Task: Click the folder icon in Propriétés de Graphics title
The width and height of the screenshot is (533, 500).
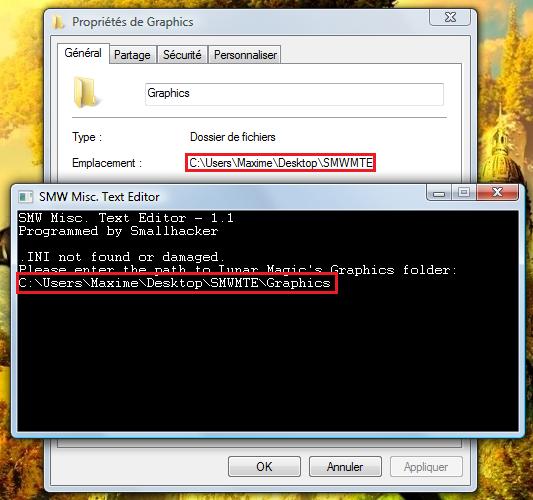Action: (58, 22)
